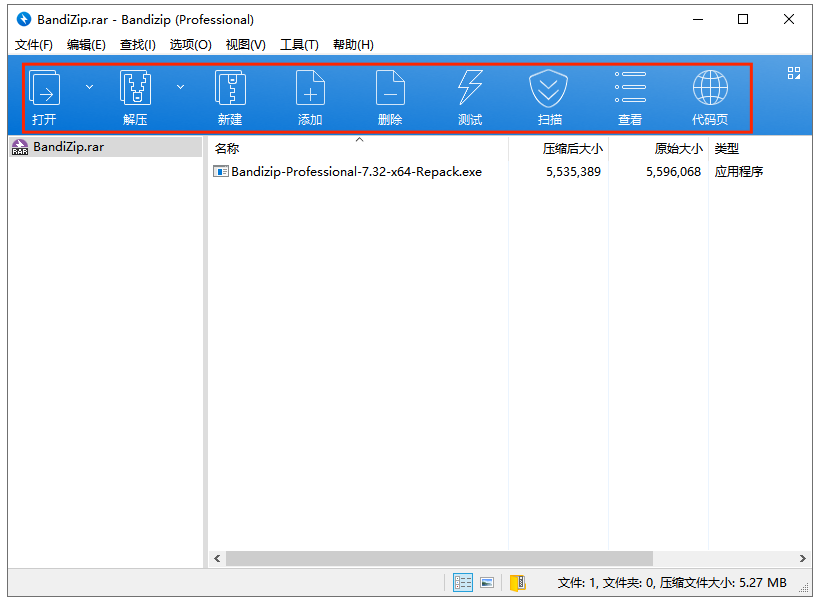Image resolution: width=820 pixels, height=600 pixels.
Task: Click the Bandizip app icon in title bar
Action: pyautogui.click(x=24, y=19)
